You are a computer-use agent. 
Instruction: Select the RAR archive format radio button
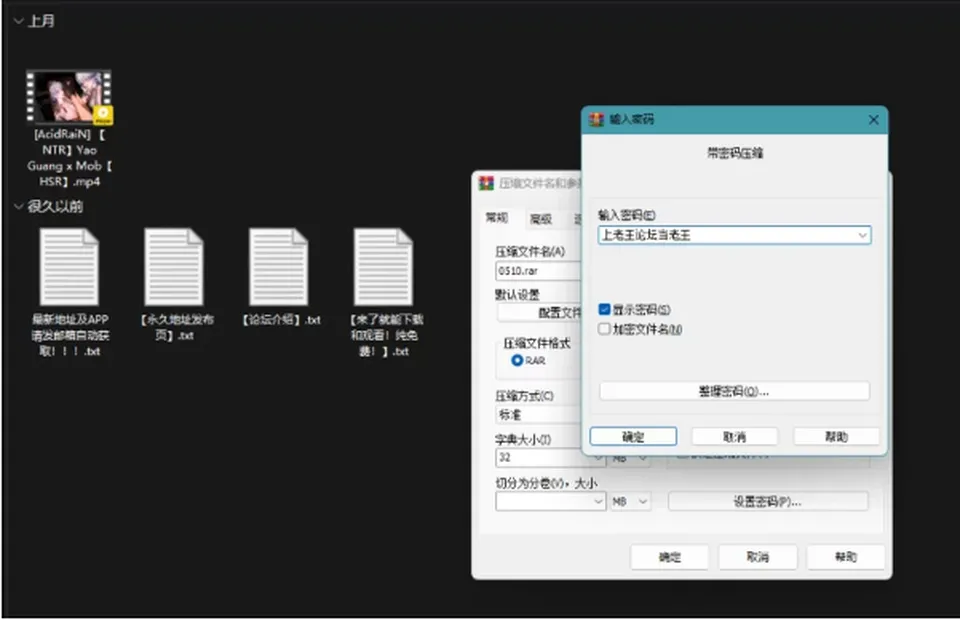point(517,360)
